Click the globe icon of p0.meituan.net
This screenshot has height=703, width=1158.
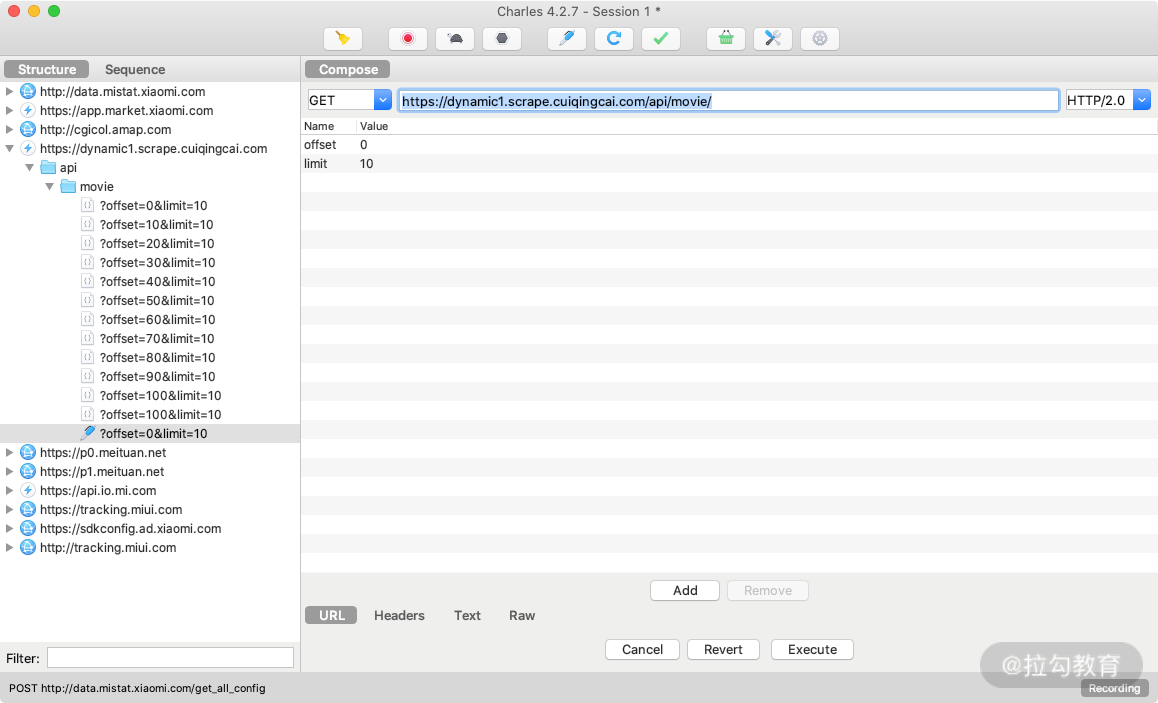[28, 453]
